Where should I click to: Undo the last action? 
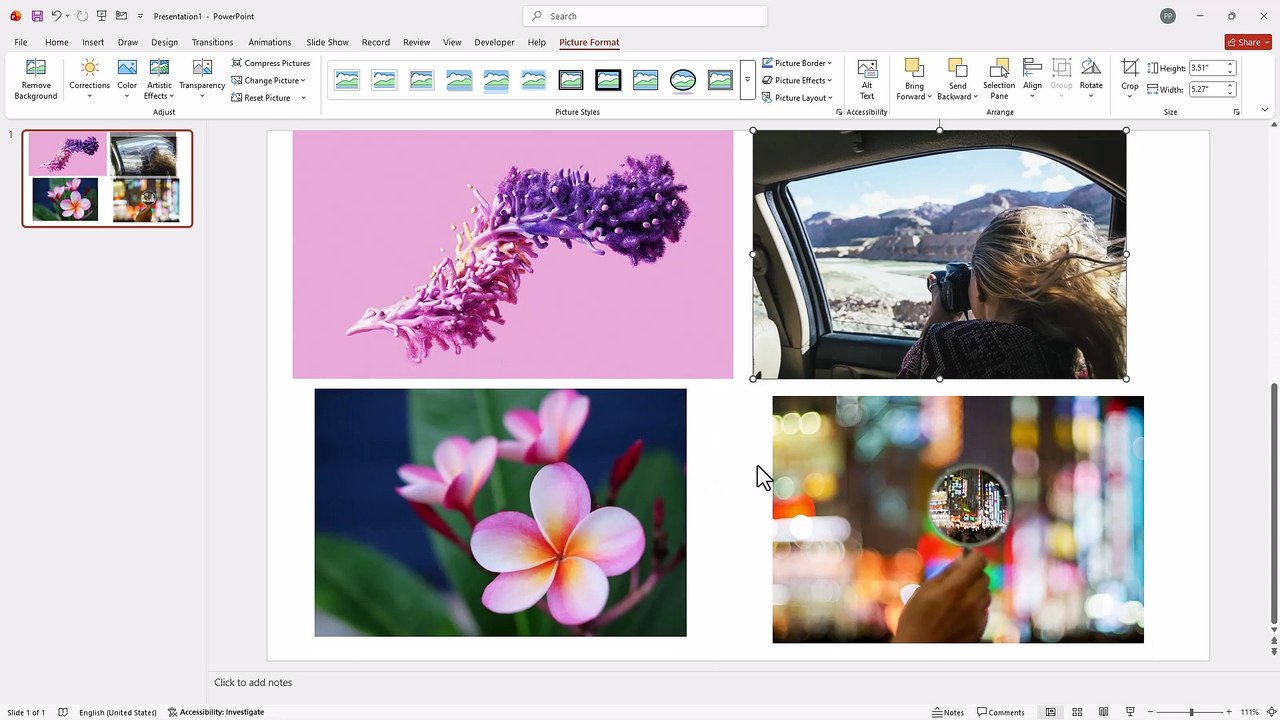(57, 16)
